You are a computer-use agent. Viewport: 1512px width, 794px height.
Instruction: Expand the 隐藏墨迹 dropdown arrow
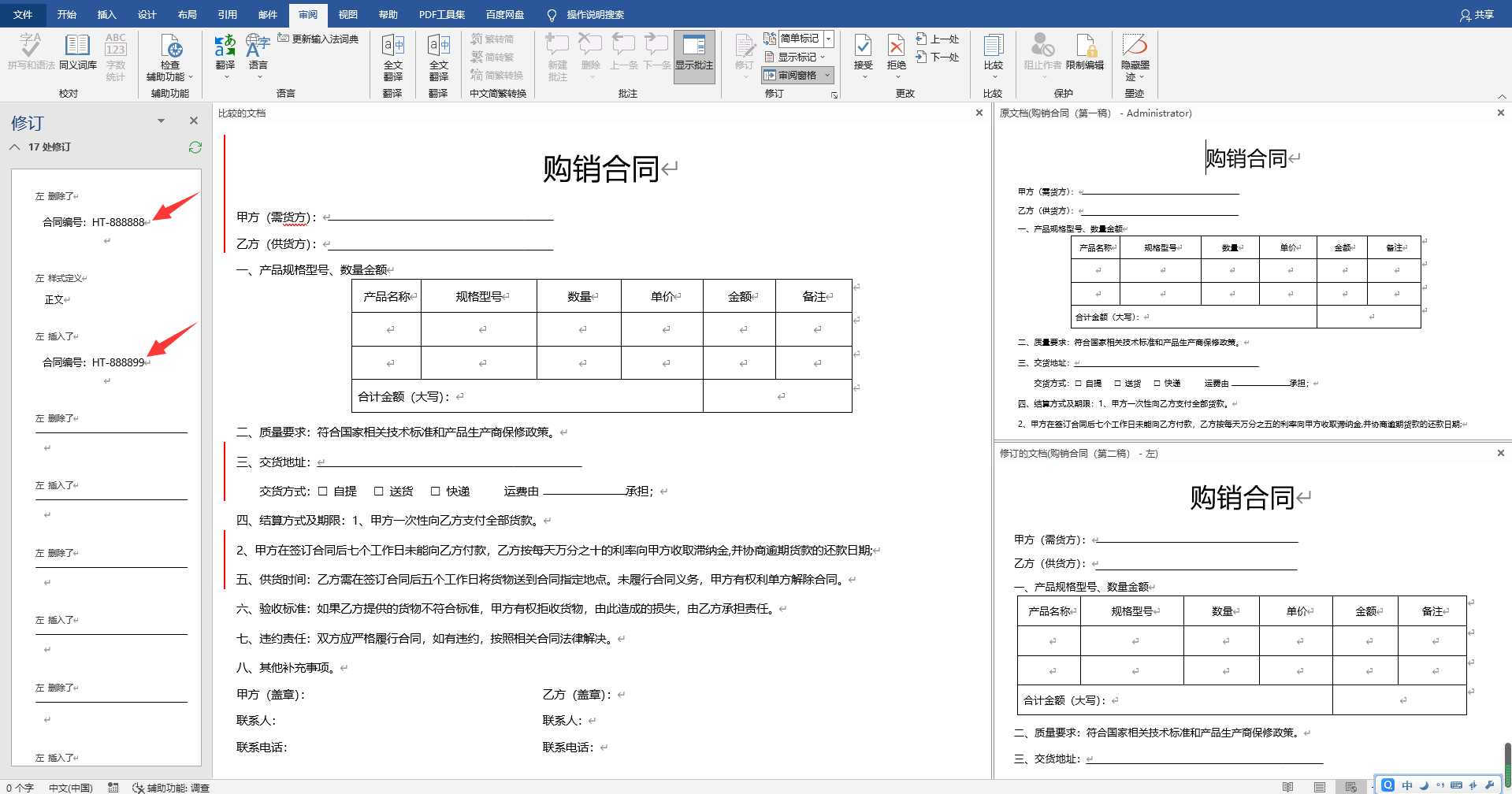pos(1142,77)
